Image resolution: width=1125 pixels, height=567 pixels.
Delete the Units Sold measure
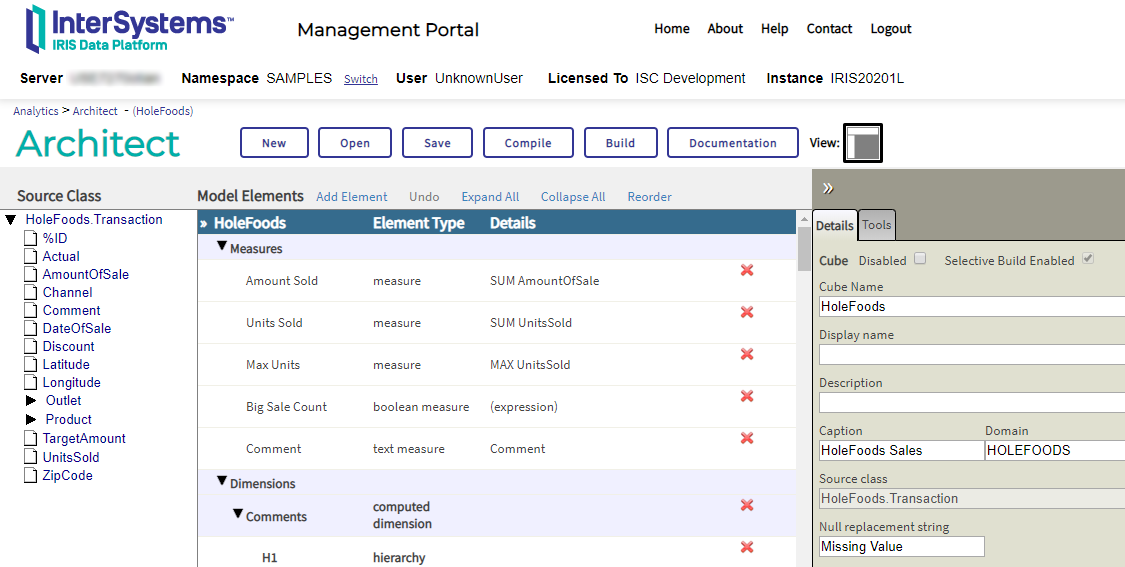[747, 312]
